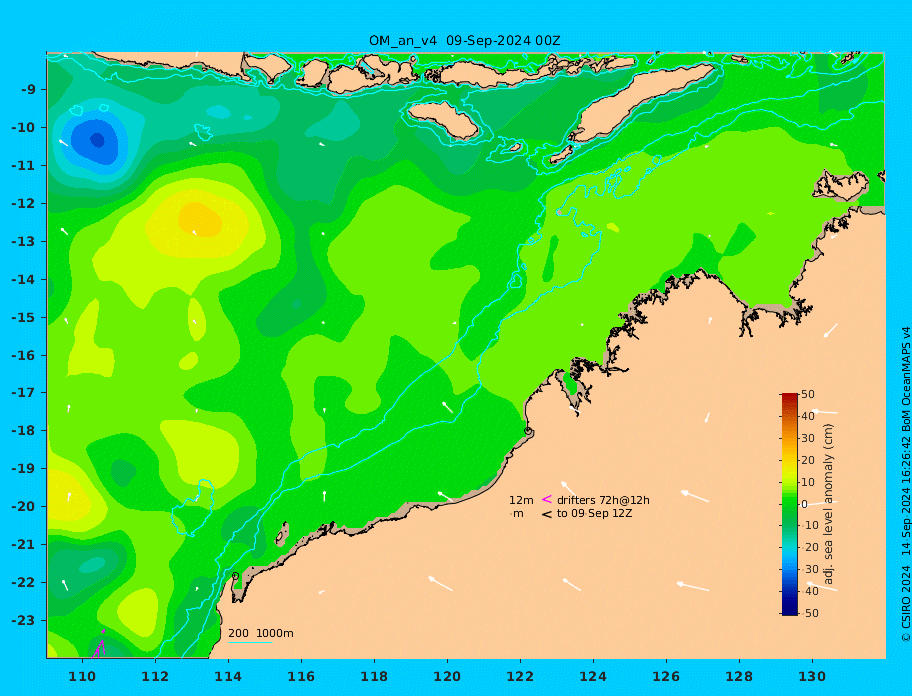Click the latitude axis label -15
Image resolution: width=912 pixels, height=696 pixels.
point(23,317)
